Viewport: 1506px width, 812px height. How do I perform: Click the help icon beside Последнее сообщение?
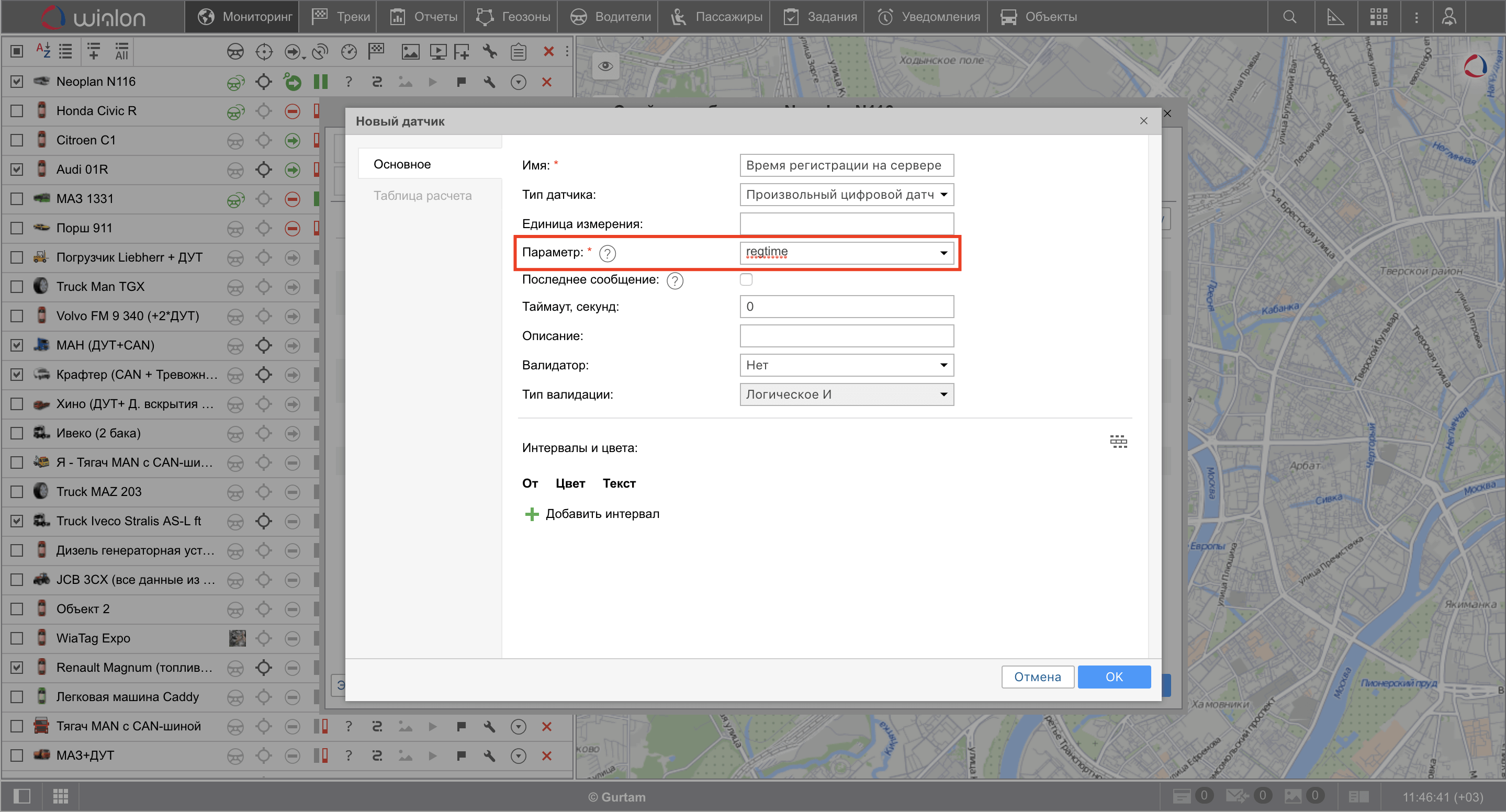click(x=675, y=280)
